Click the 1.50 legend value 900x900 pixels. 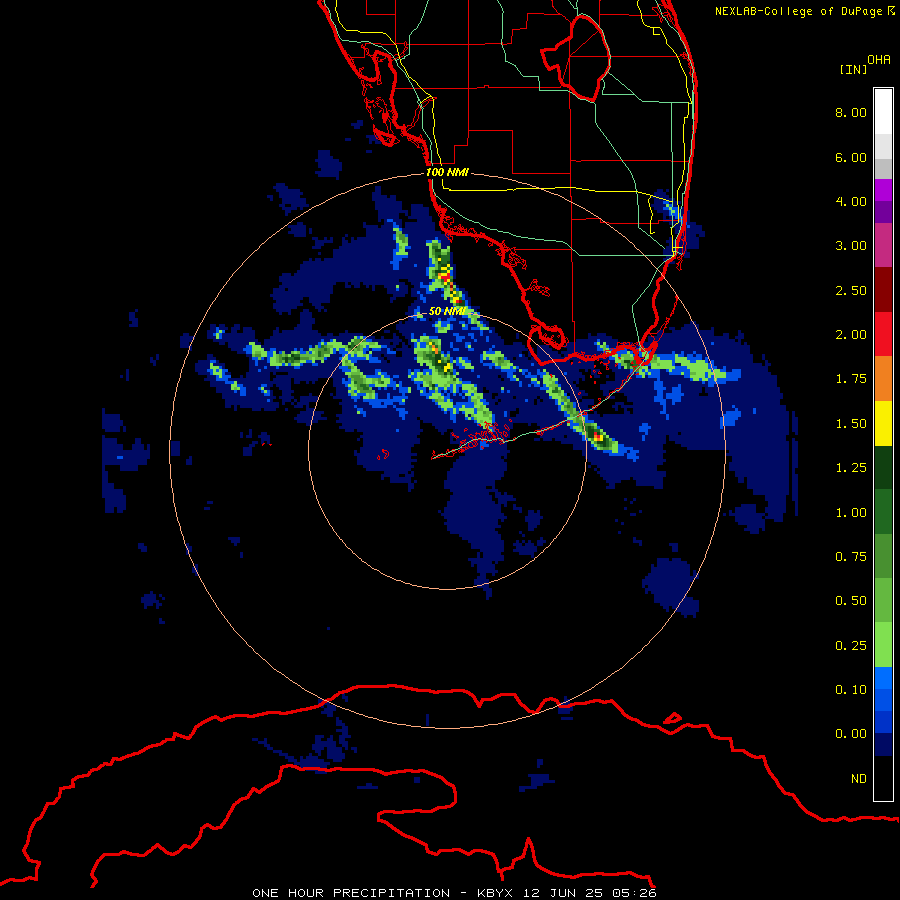851,424
